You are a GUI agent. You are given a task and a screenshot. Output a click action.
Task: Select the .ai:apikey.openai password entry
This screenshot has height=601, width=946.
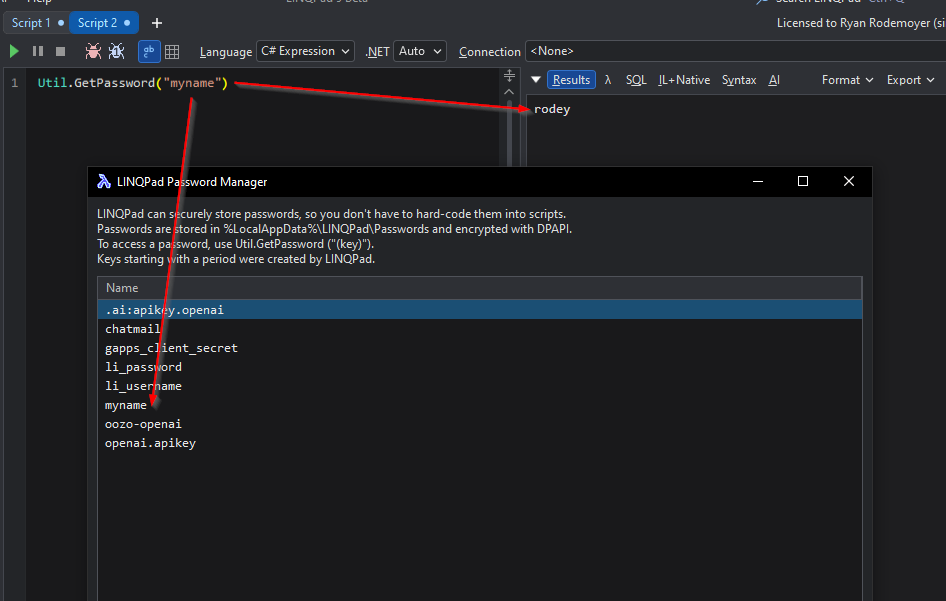480,310
